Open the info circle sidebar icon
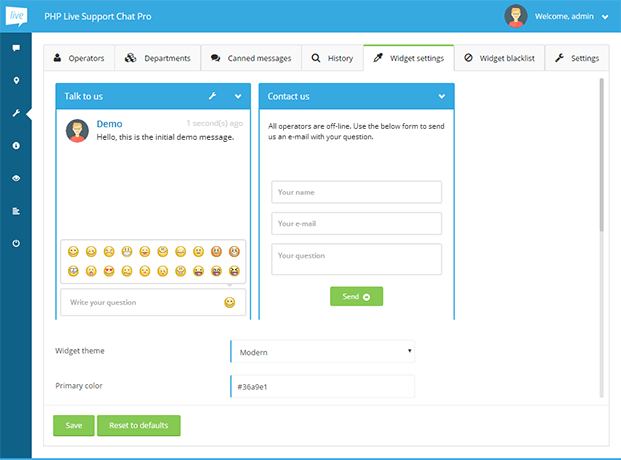This screenshot has height=460, width=621. click(16, 146)
